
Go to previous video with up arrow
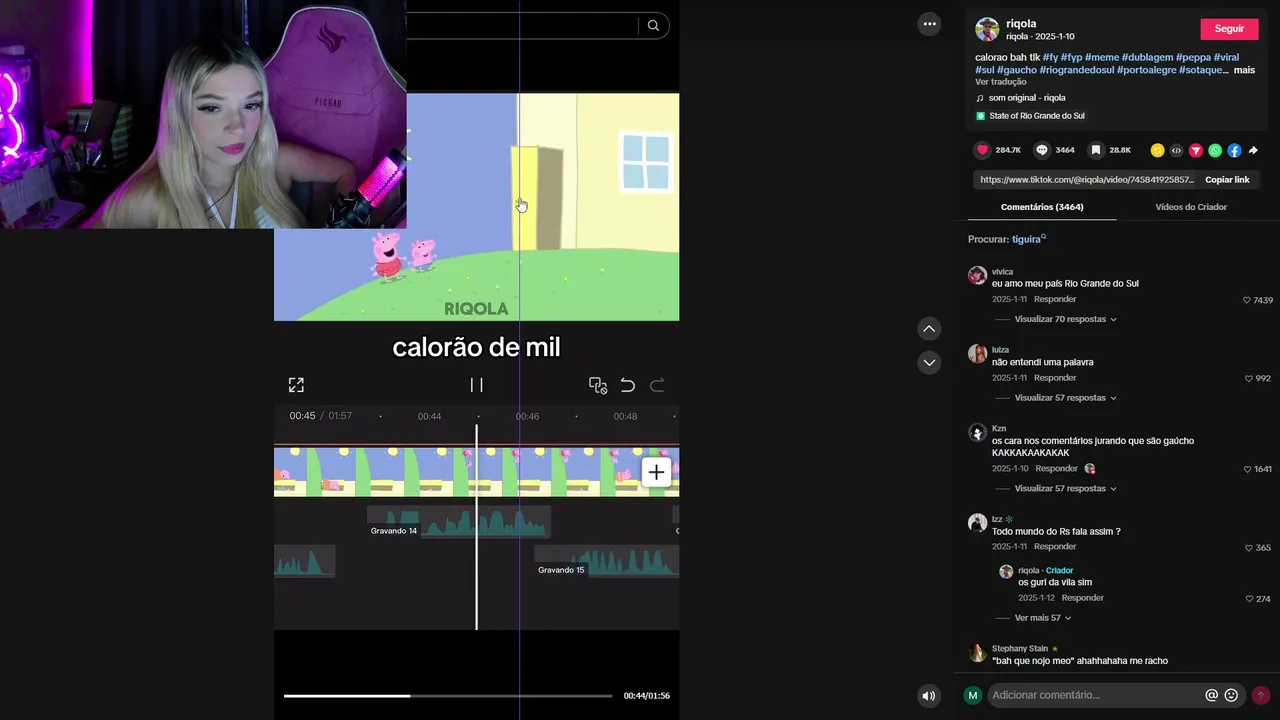[929, 329]
